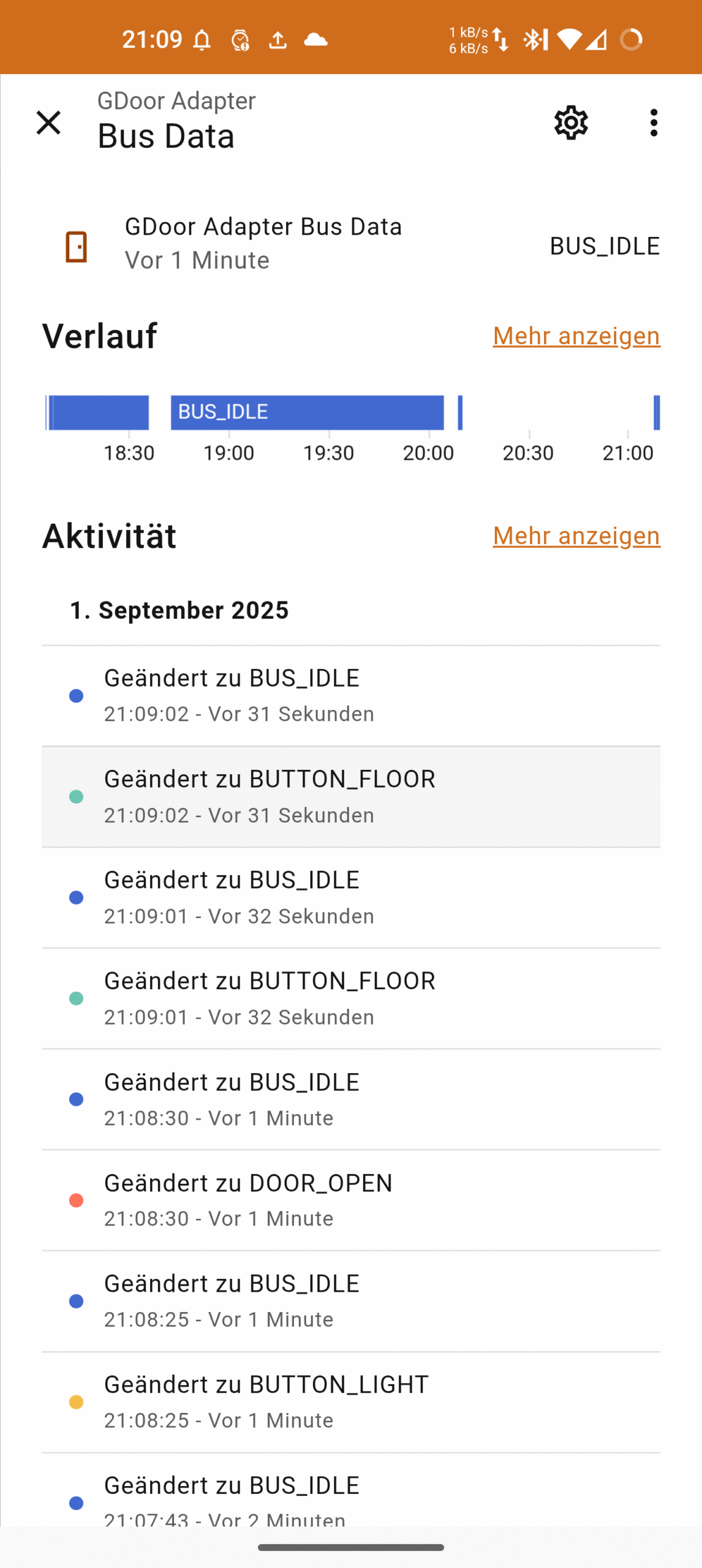The width and height of the screenshot is (702, 1568).
Task: Tap the Bluetooth icon in status bar
Action: [x=535, y=40]
